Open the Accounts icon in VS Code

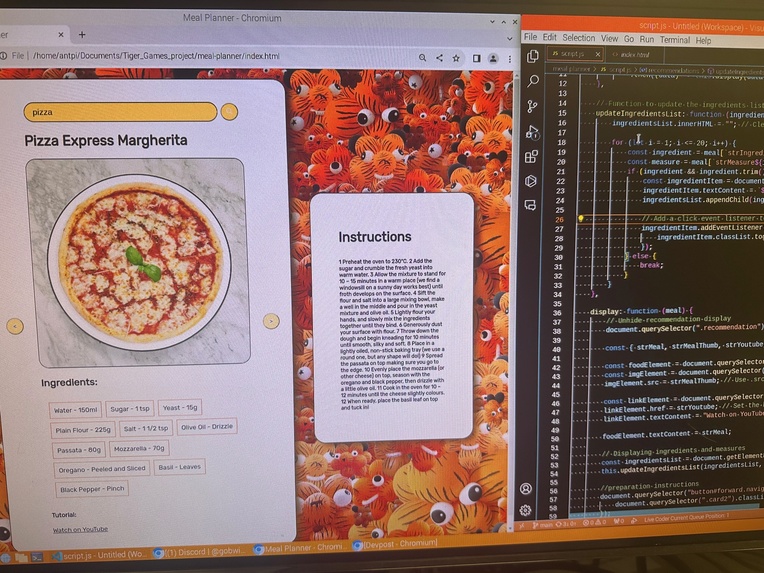click(526, 488)
